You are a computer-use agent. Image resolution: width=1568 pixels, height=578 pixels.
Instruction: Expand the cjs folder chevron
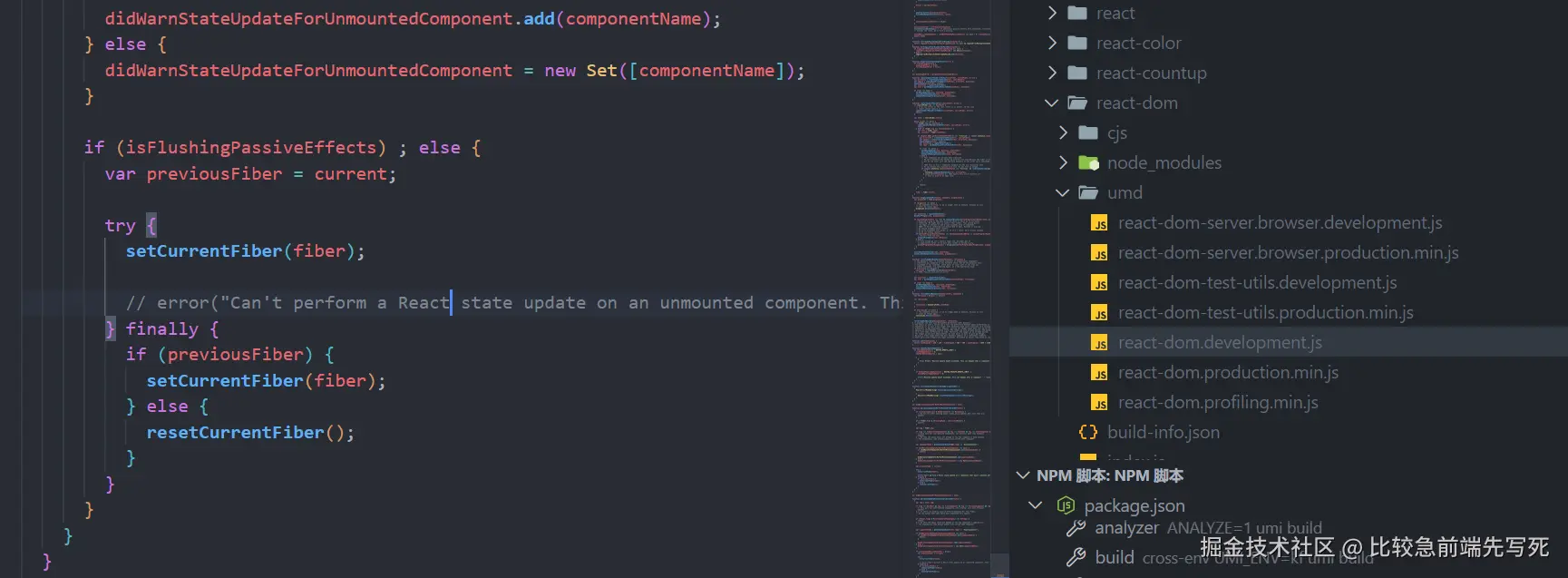click(1063, 132)
